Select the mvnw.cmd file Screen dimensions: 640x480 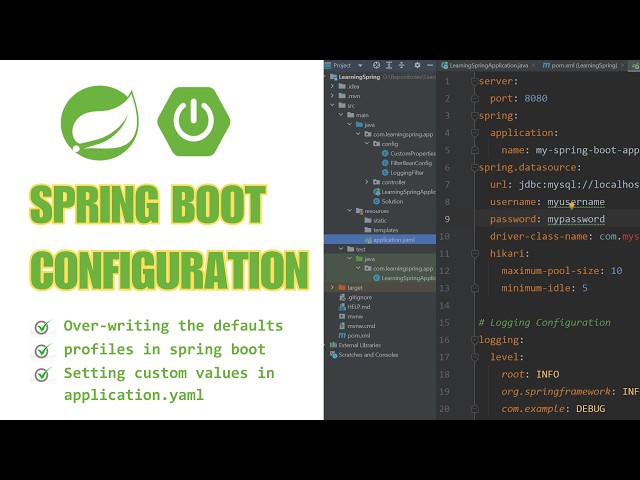click(357, 326)
